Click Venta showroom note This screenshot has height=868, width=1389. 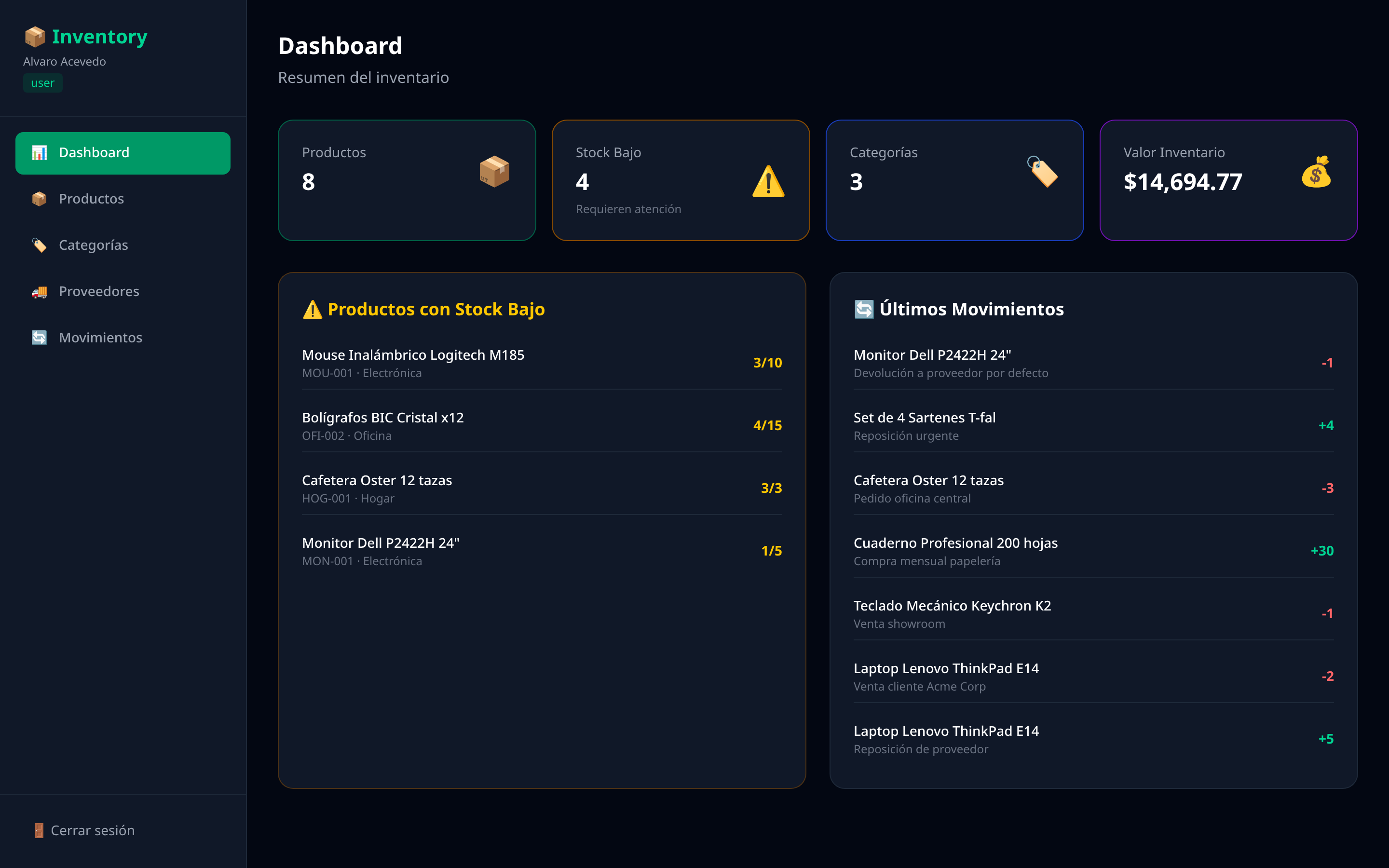click(x=899, y=624)
